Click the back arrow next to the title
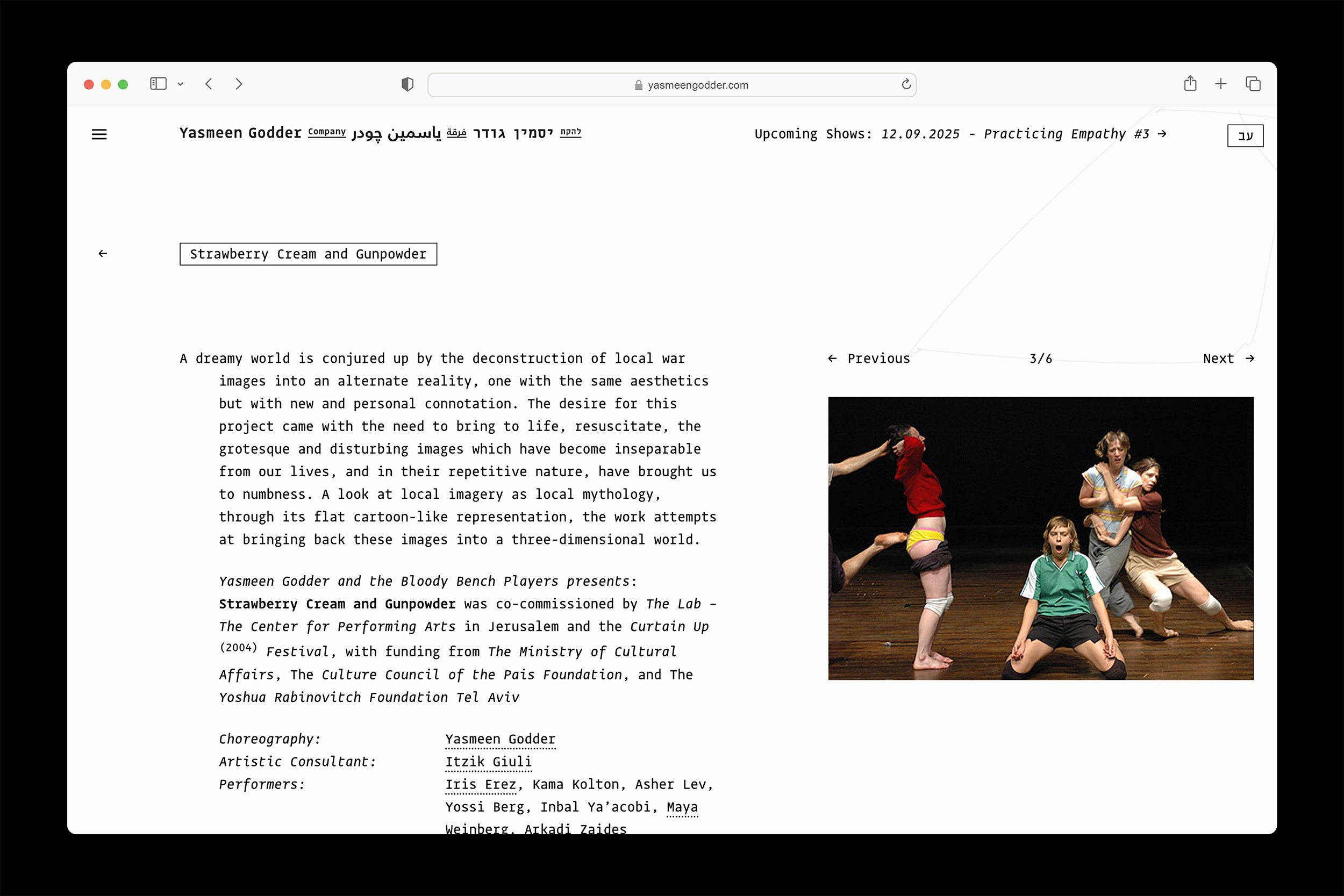This screenshot has height=896, width=1344. 102,253
